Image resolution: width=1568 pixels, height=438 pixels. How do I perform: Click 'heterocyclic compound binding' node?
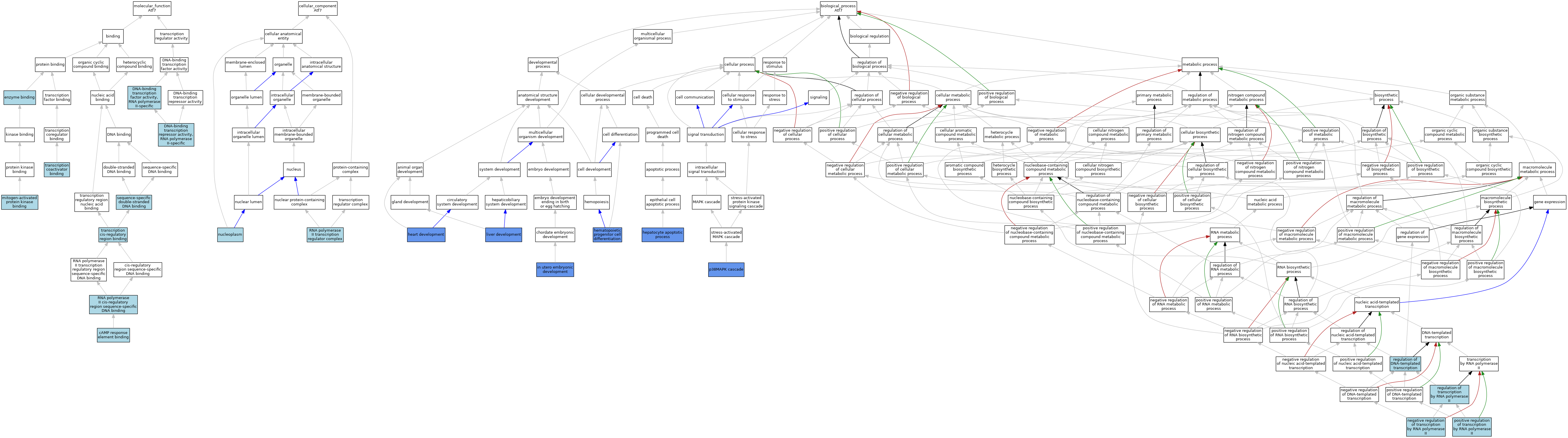(x=134, y=65)
